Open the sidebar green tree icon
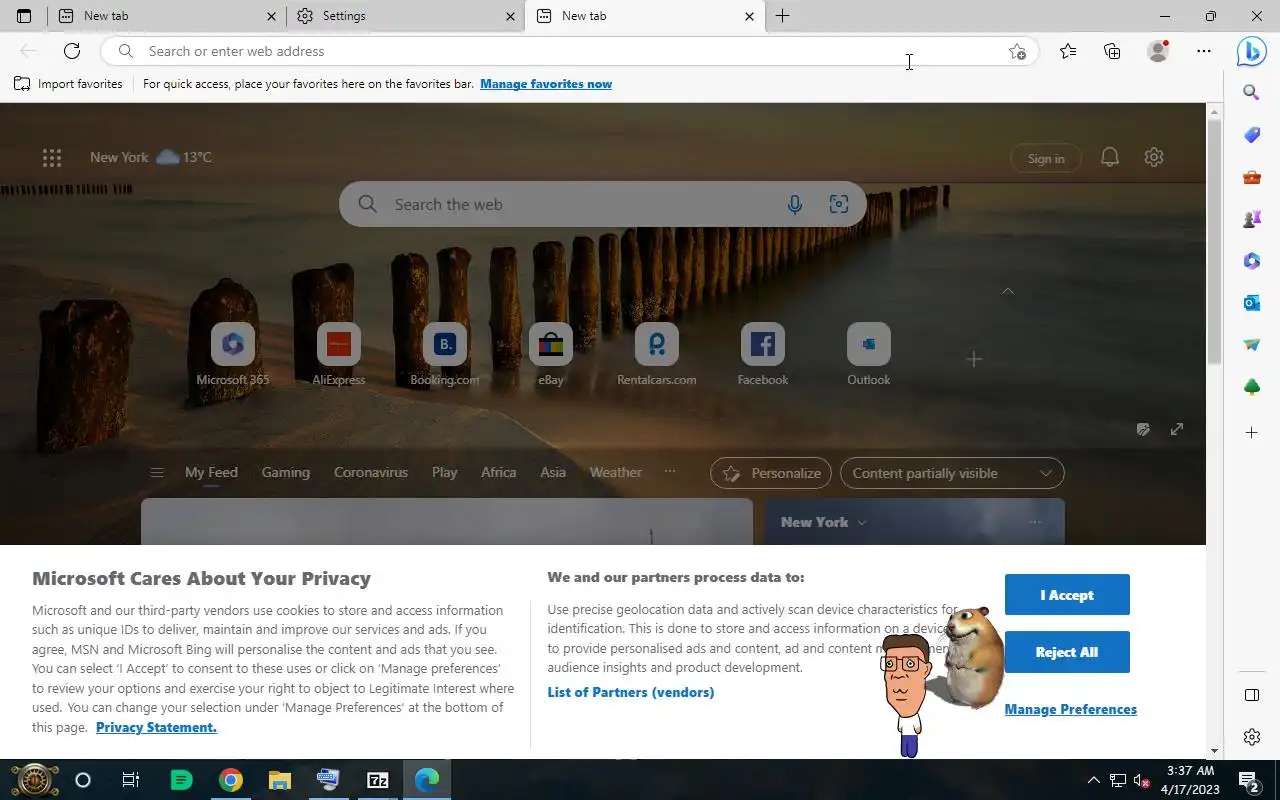The width and height of the screenshot is (1280, 800). point(1251,387)
